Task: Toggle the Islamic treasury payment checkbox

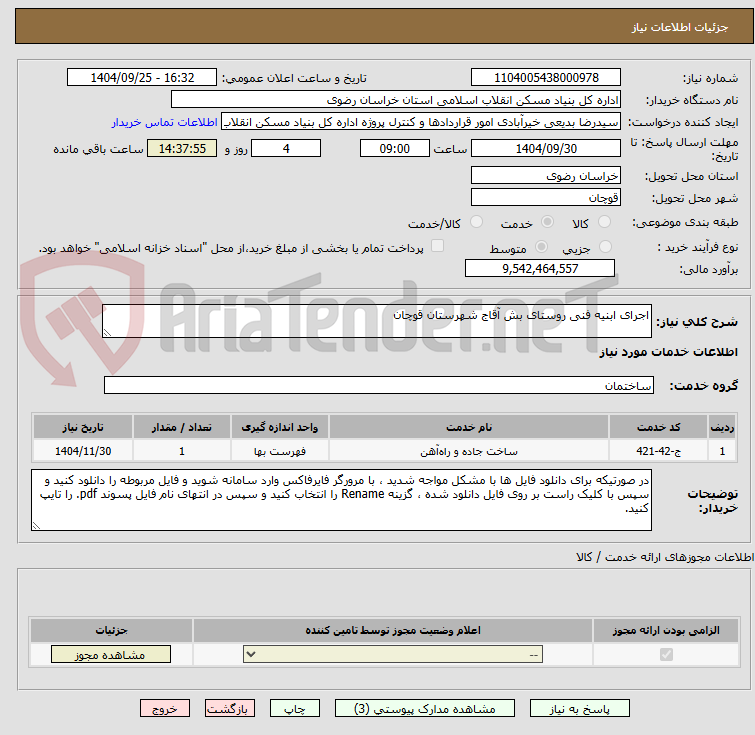Action: [x=437, y=246]
